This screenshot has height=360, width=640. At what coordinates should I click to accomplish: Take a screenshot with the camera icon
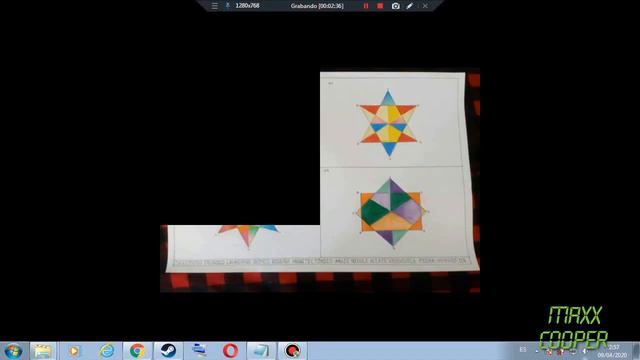pos(395,6)
